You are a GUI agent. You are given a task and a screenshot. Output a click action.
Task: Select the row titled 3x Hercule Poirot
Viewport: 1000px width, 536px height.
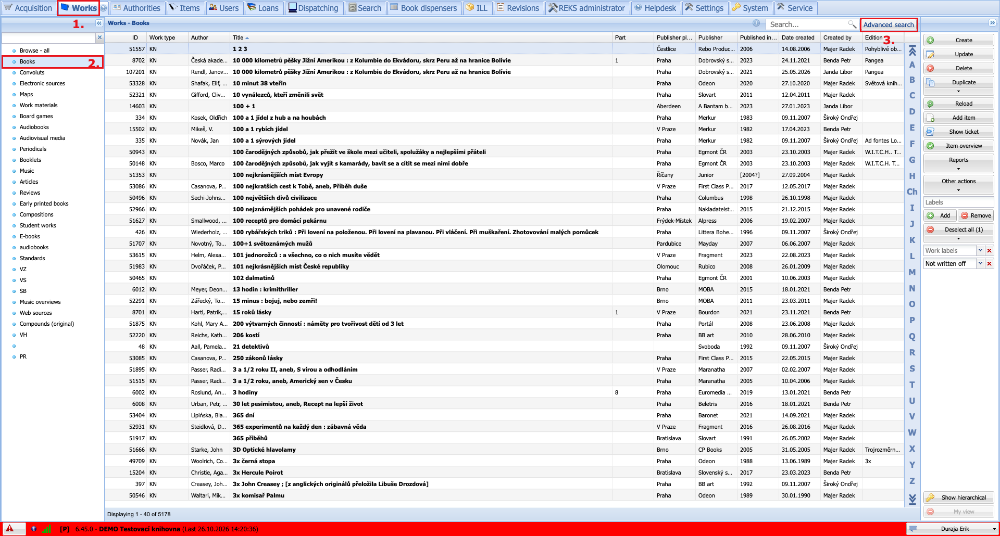tap(504, 473)
